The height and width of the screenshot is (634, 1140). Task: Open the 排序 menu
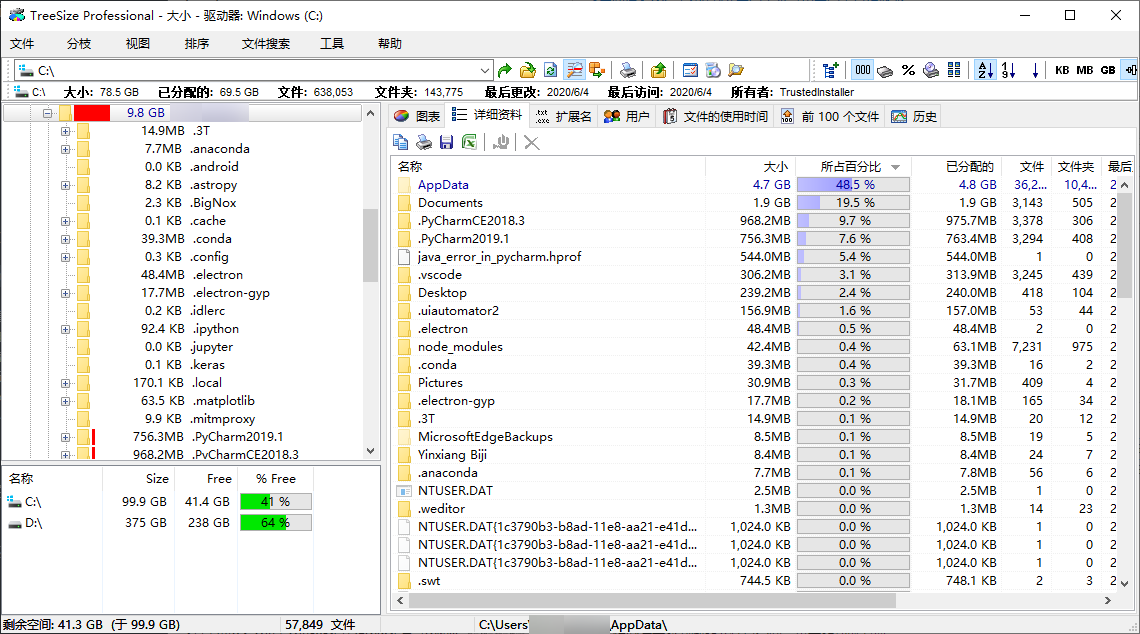click(x=196, y=44)
